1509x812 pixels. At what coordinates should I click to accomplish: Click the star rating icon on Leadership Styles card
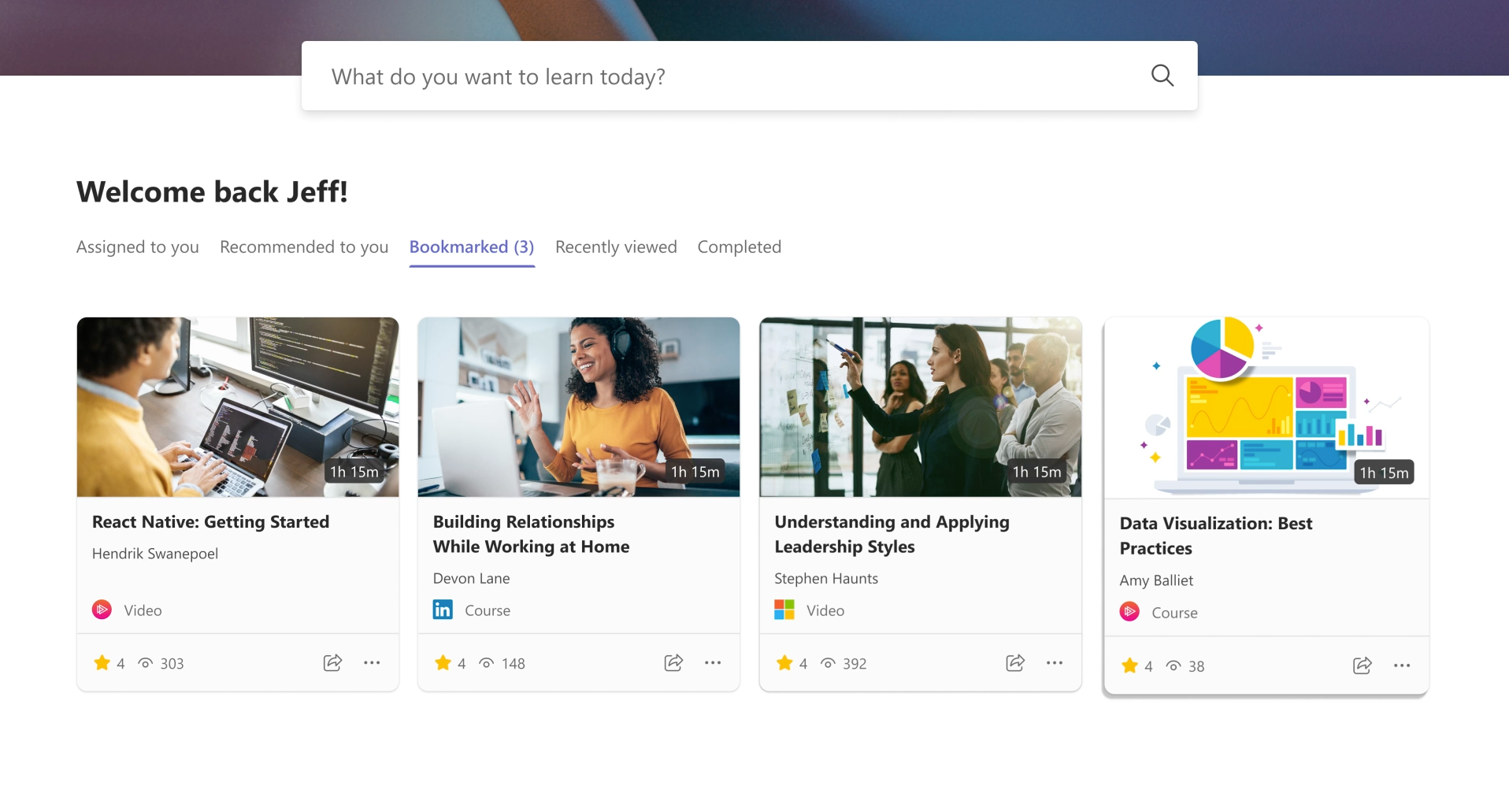tap(786, 662)
